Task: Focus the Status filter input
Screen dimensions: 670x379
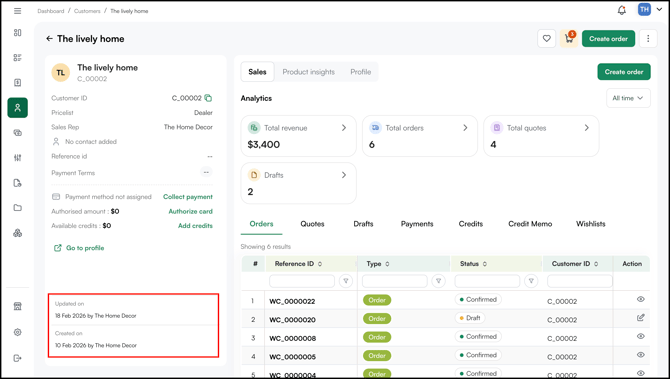Action: [488, 281]
